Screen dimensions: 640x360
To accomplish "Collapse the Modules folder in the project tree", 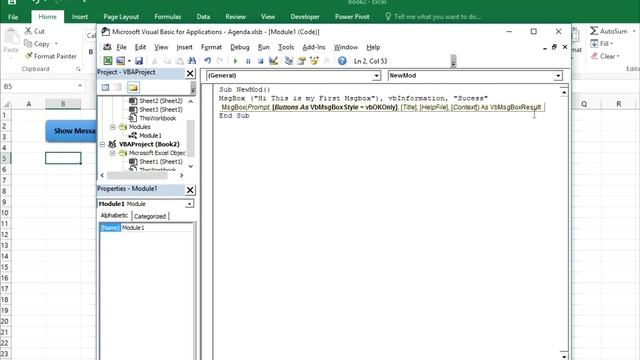I will (113, 127).
